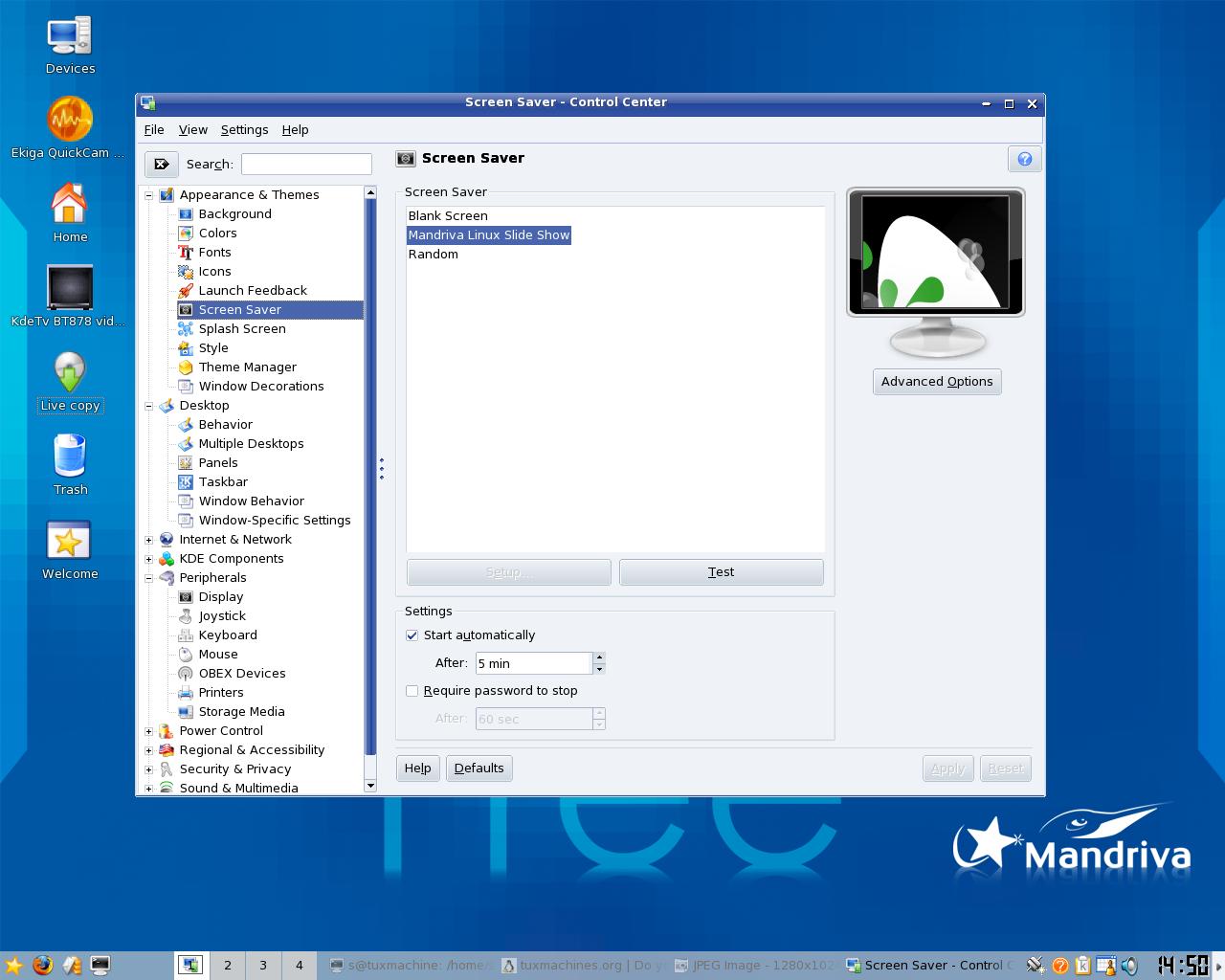Launch Firefox from the panel
Image resolution: width=1225 pixels, height=980 pixels.
(x=42, y=965)
